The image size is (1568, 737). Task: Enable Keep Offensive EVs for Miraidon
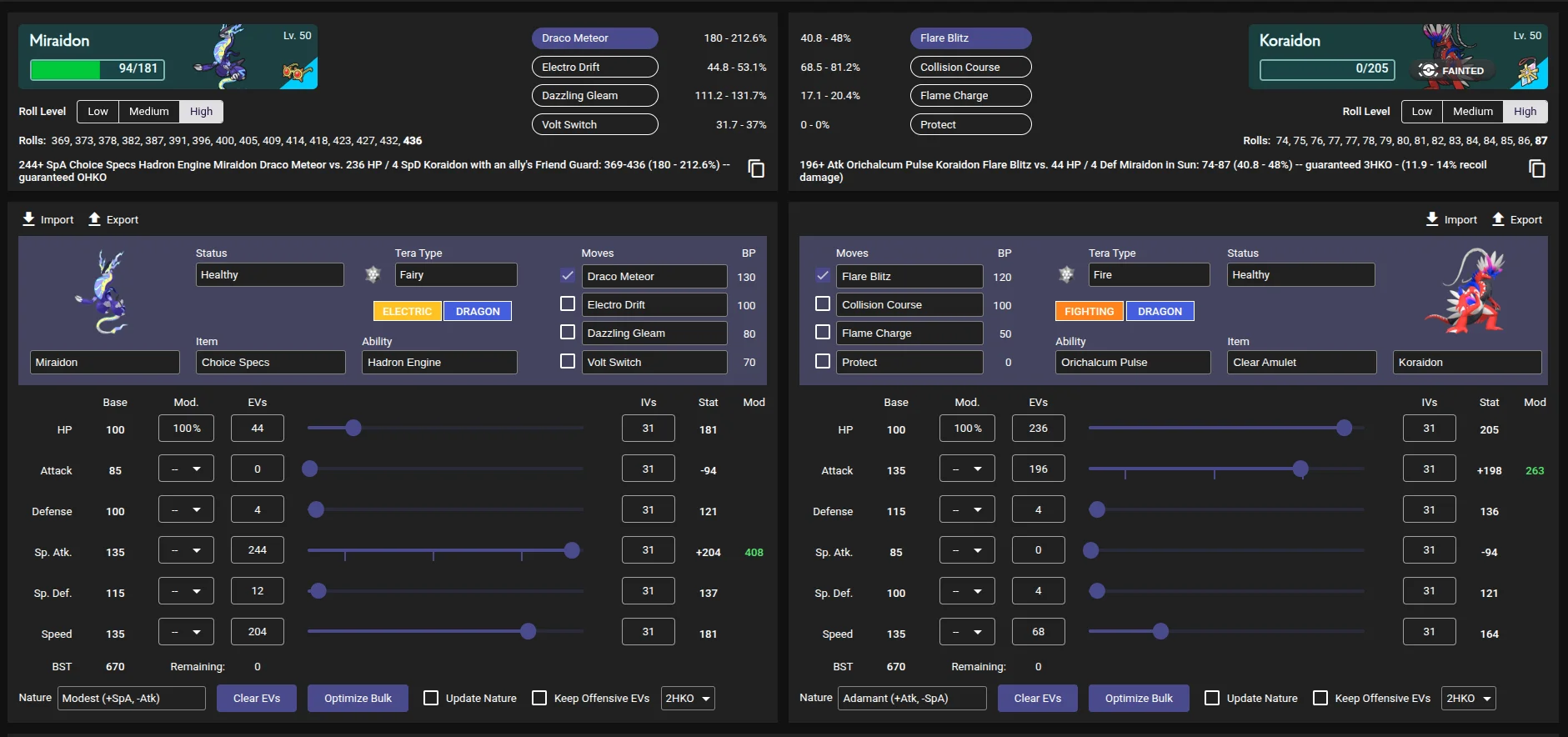(x=539, y=698)
